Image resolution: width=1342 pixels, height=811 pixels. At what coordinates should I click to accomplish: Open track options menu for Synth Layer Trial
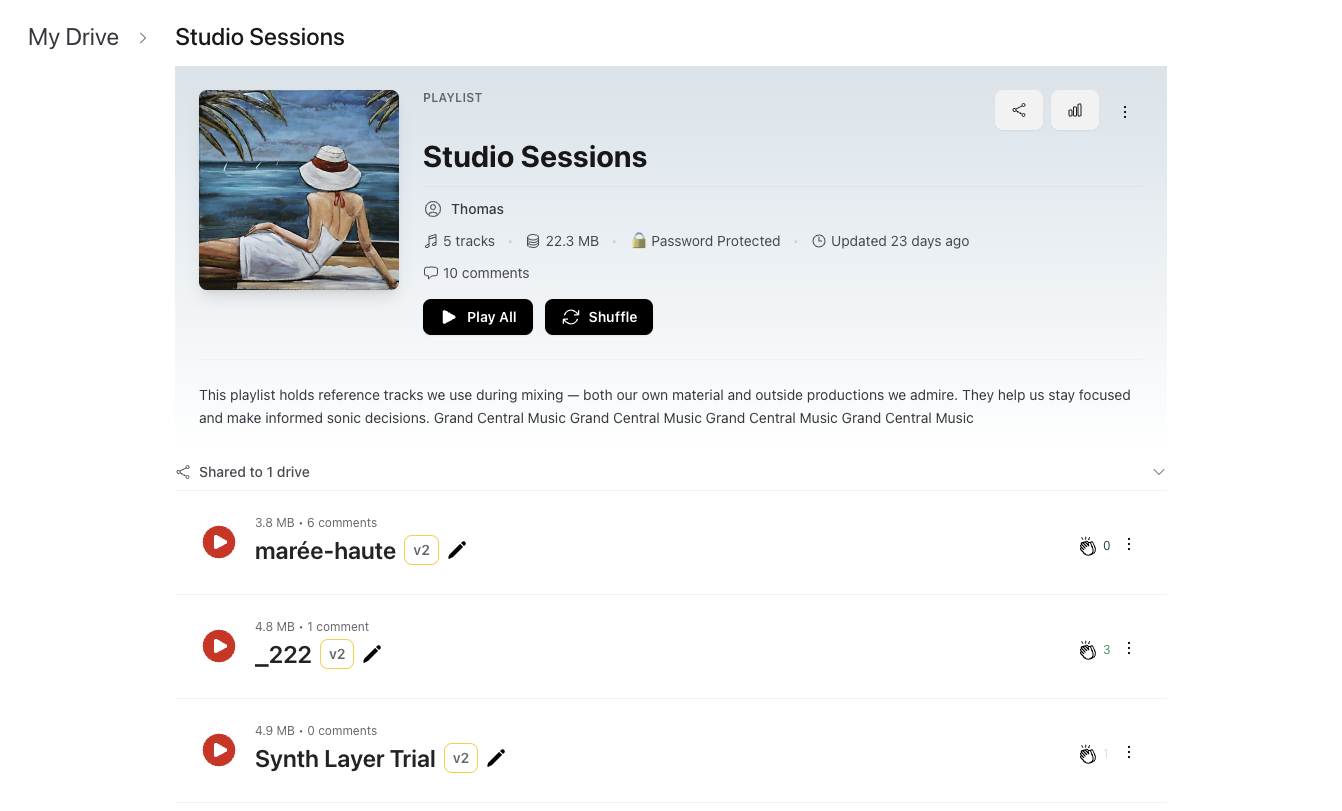pos(1129,752)
